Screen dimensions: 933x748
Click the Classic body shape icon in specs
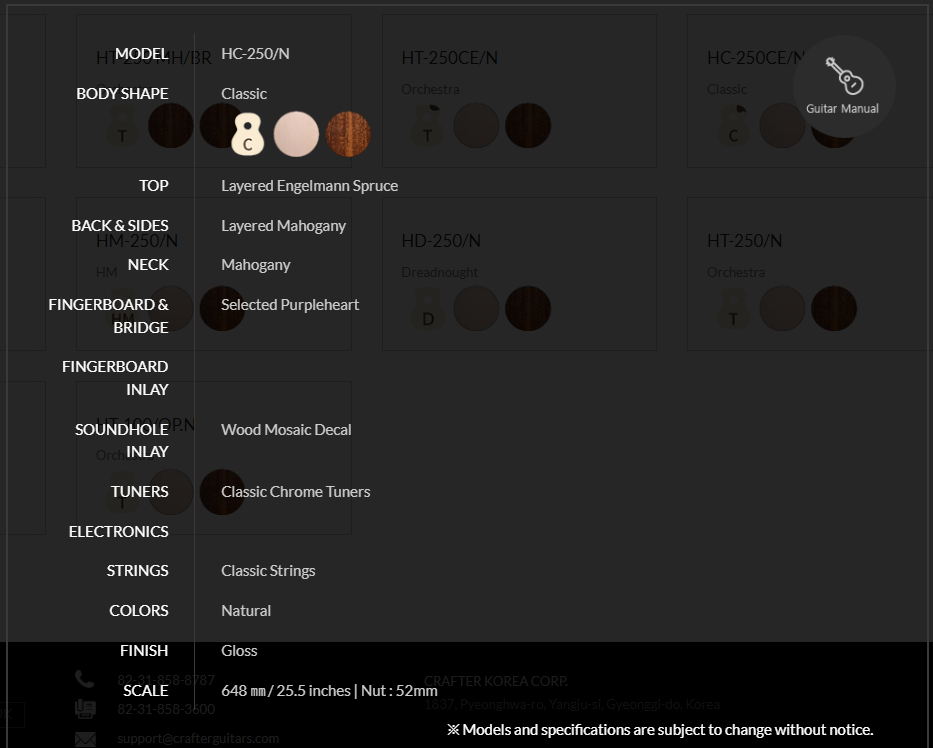248,134
